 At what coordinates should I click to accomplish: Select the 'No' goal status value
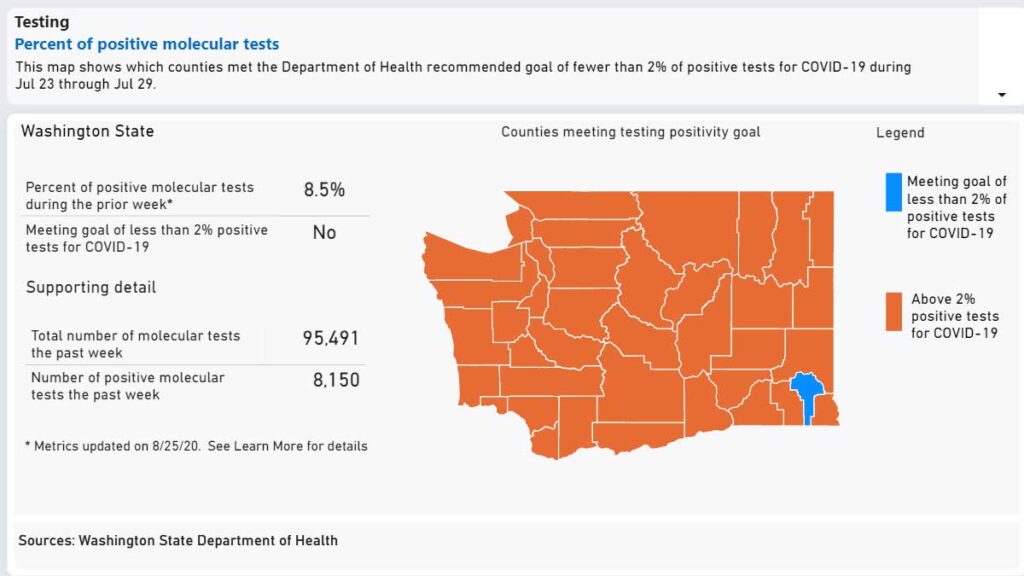pyautogui.click(x=324, y=232)
